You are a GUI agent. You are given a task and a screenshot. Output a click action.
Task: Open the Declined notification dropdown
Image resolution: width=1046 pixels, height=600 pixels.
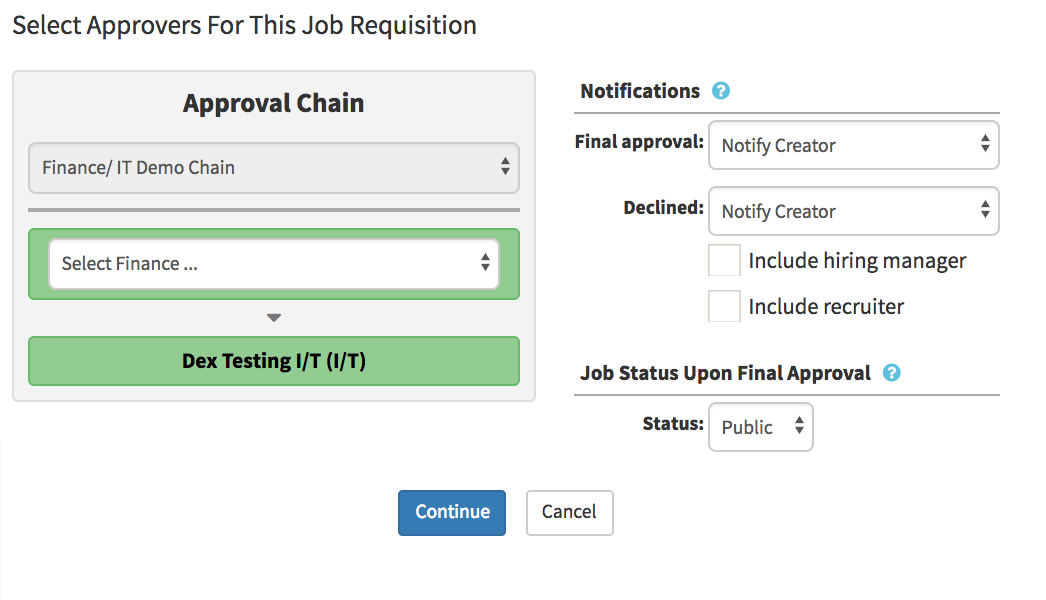click(853, 211)
